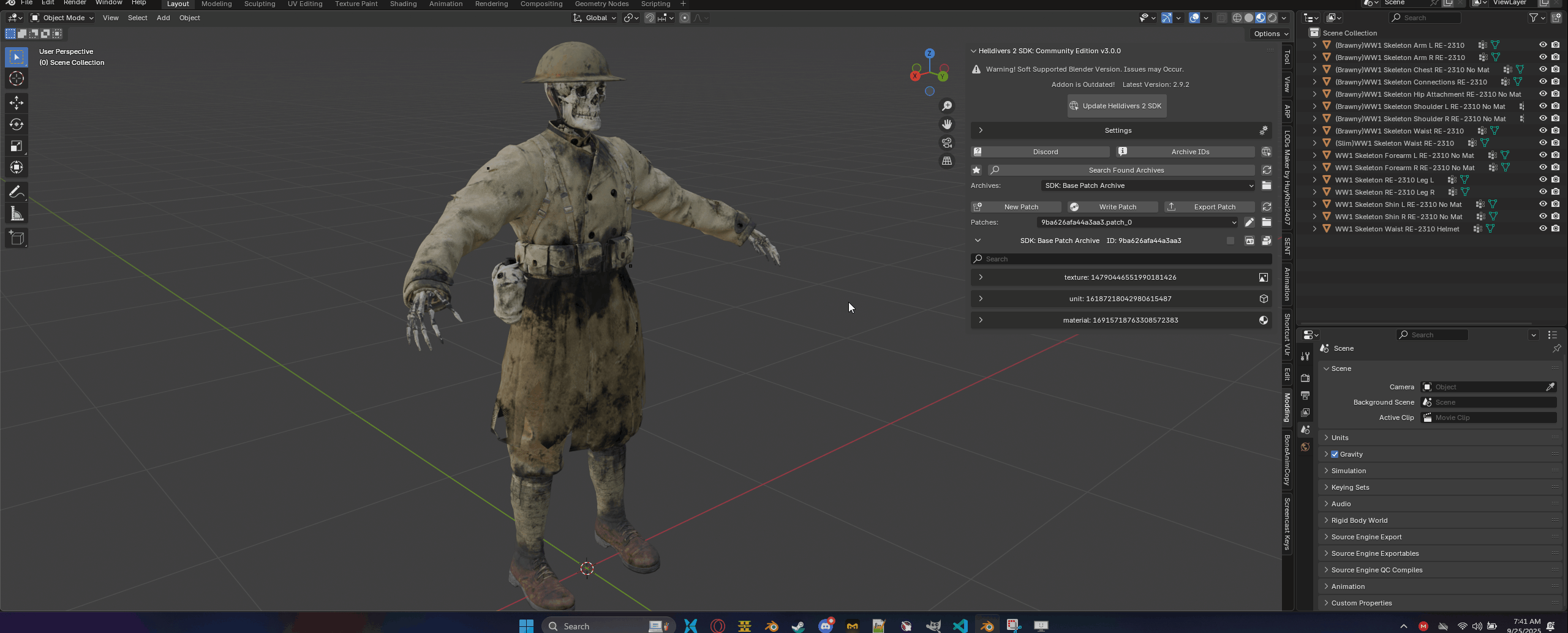Click the New Patch button
The image size is (1568, 633).
[1023, 206]
